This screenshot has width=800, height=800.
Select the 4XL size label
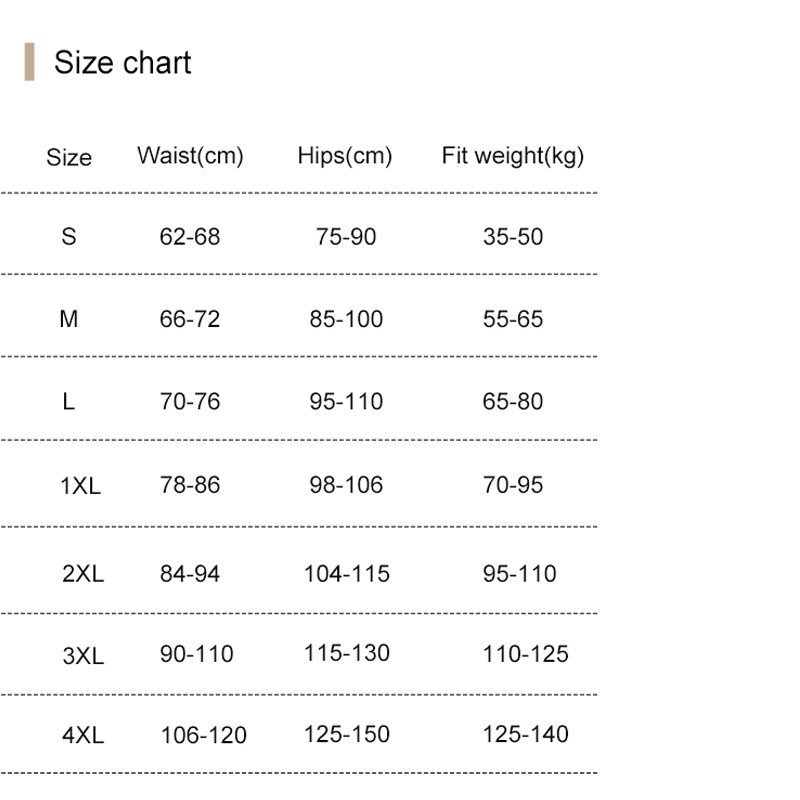coord(83,735)
